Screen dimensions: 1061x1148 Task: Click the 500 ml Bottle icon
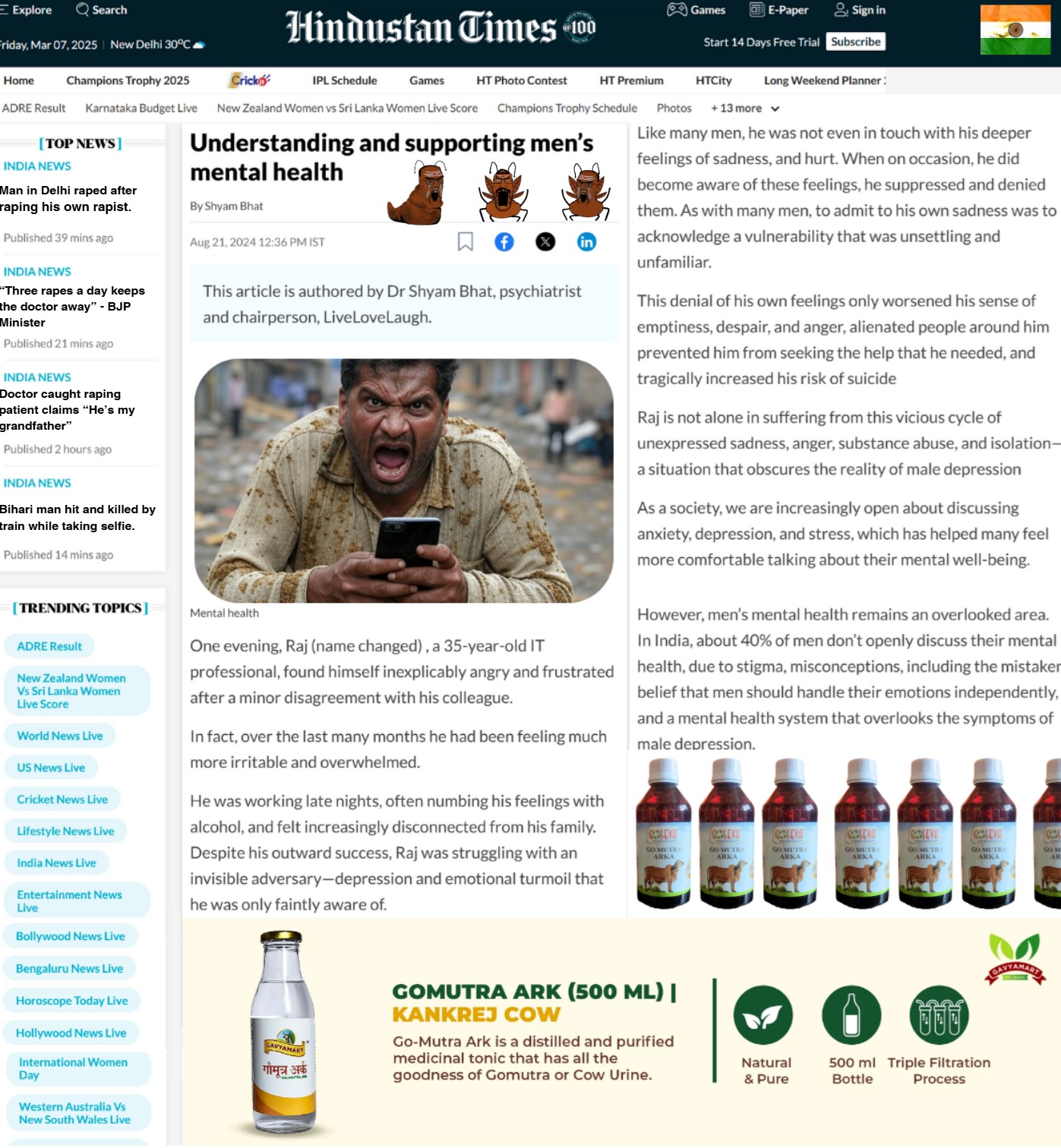[x=851, y=1015]
